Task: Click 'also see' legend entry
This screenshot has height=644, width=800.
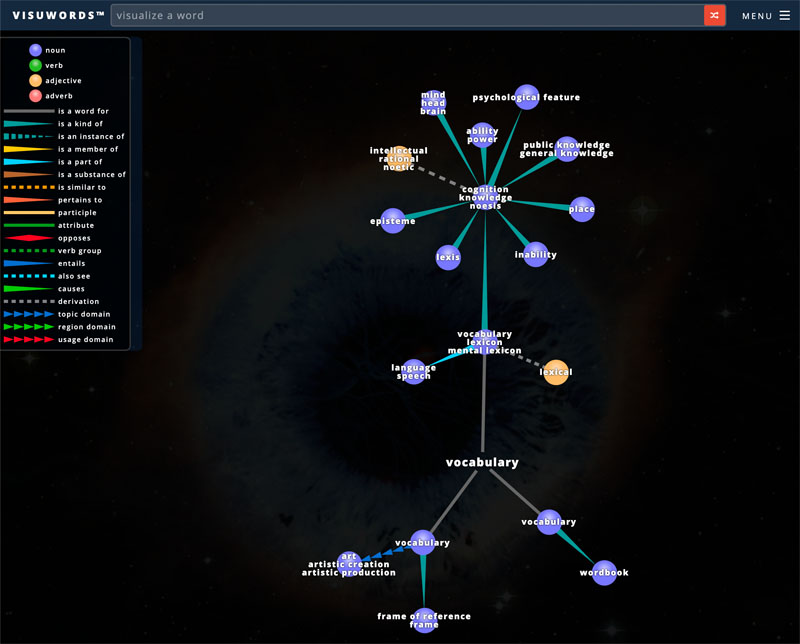Action: point(47,276)
